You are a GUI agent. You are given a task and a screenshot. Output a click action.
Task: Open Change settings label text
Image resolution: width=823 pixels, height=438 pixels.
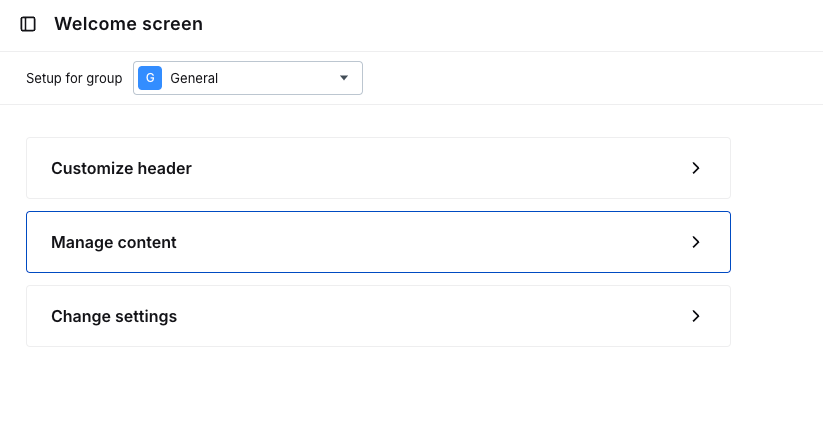click(x=114, y=316)
